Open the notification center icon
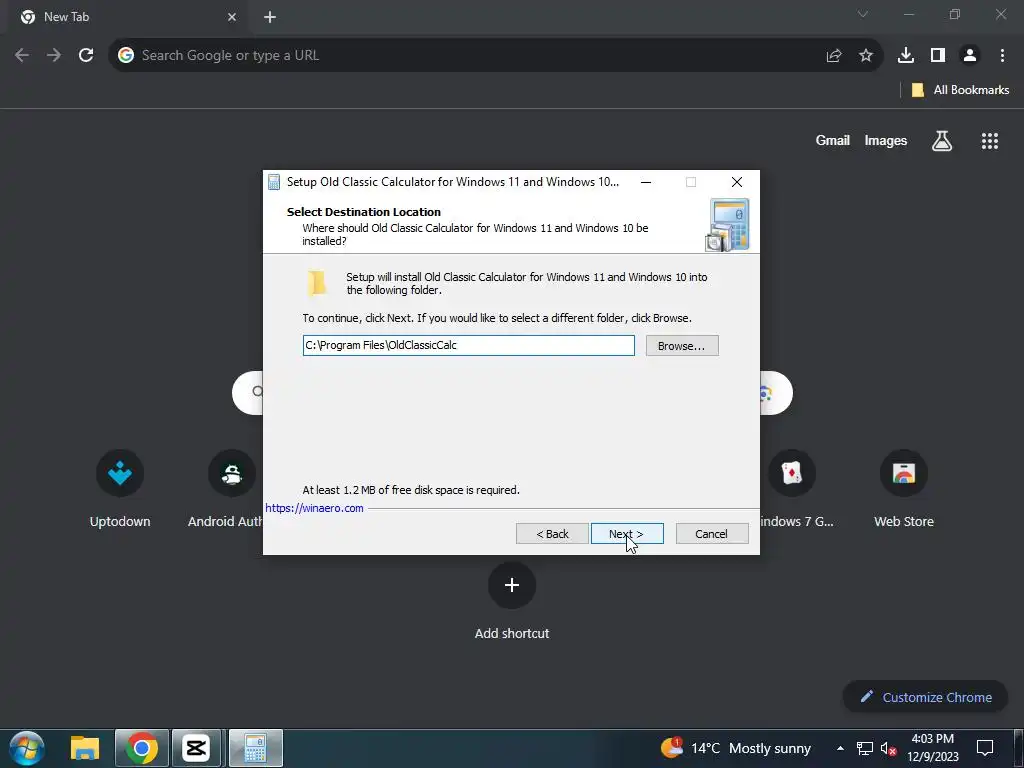Viewport: 1024px width, 768px height. (x=985, y=748)
